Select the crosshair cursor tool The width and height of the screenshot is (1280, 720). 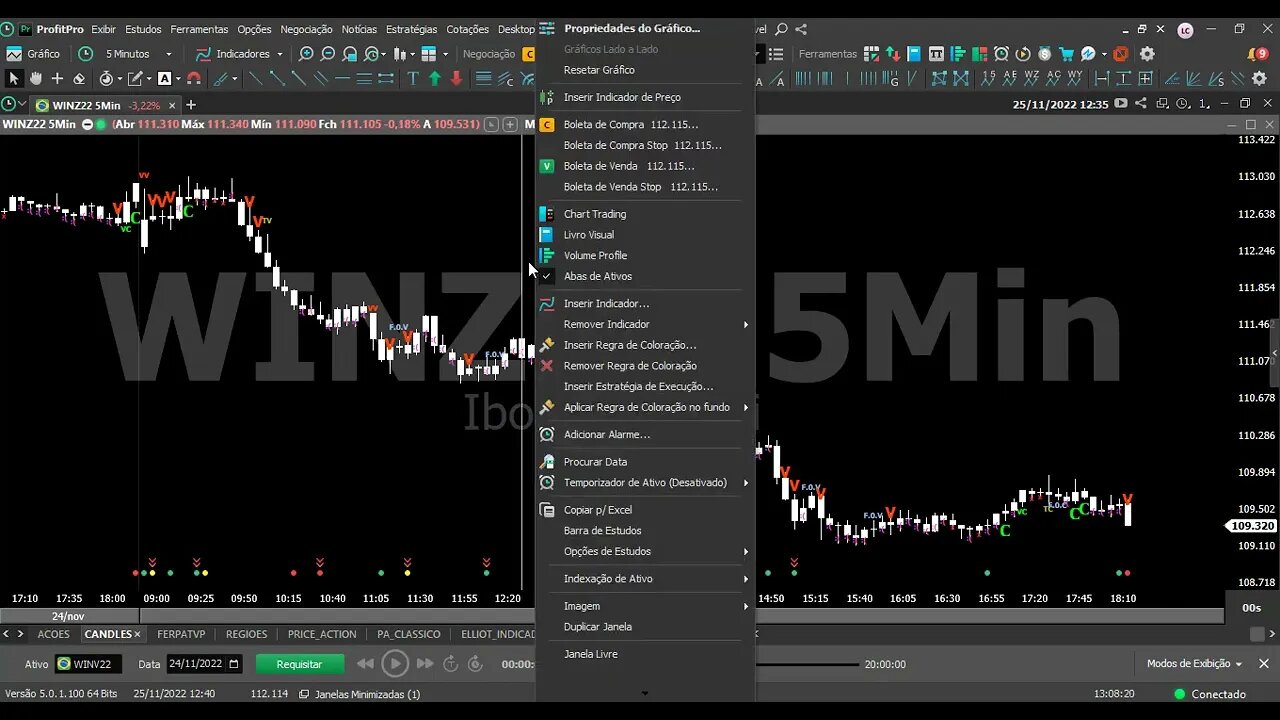tap(57, 78)
